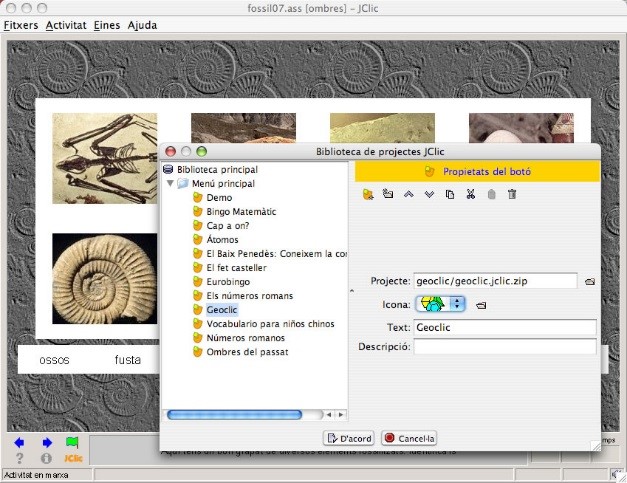Click the blue previous activity arrow
The image size is (627, 483).
point(19,442)
